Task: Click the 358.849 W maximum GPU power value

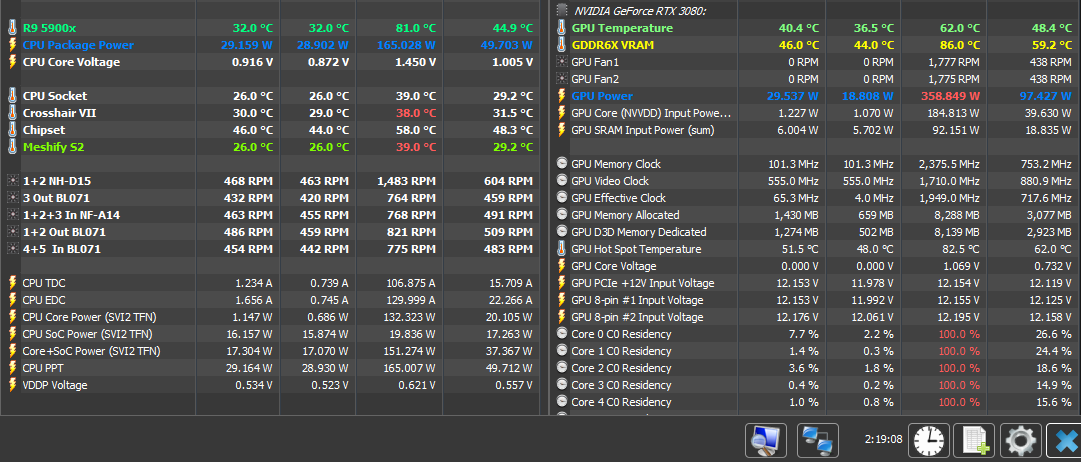Action: [x=949, y=96]
